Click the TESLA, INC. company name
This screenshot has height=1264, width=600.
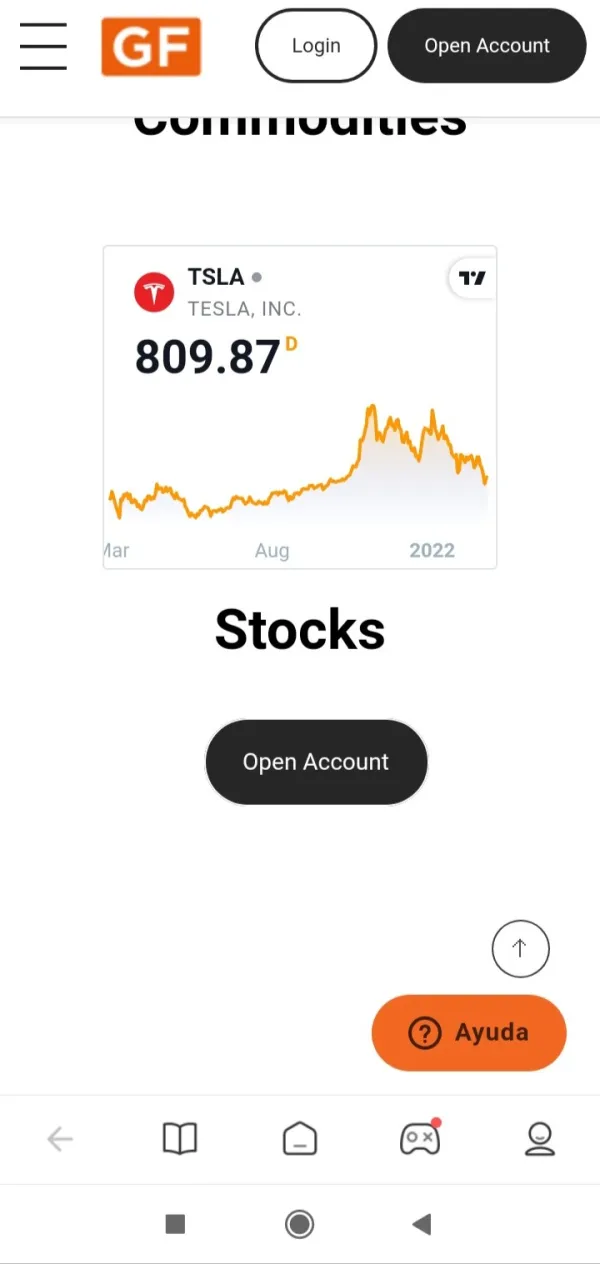click(244, 309)
